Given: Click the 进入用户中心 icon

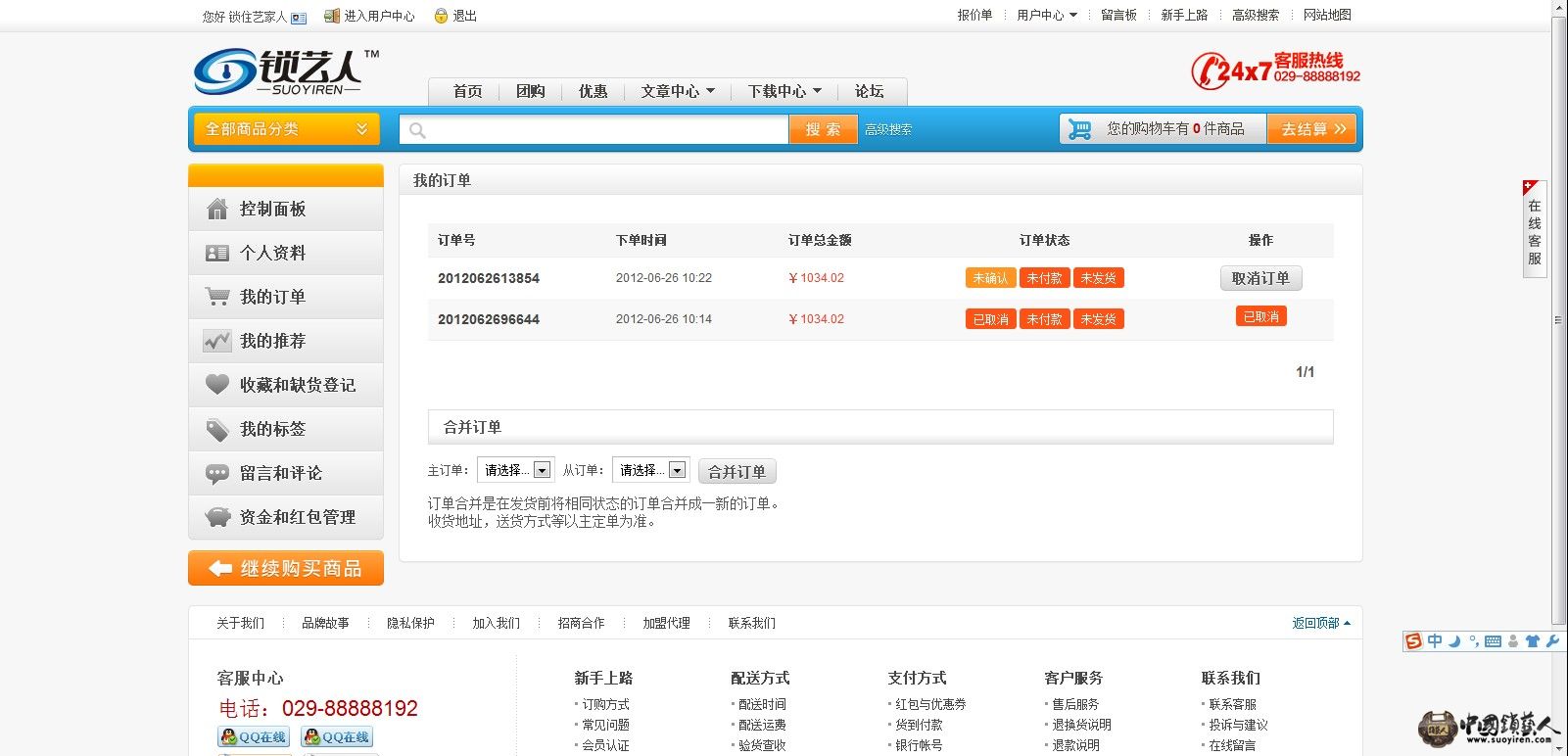Looking at the screenshot, I should 332,16.
